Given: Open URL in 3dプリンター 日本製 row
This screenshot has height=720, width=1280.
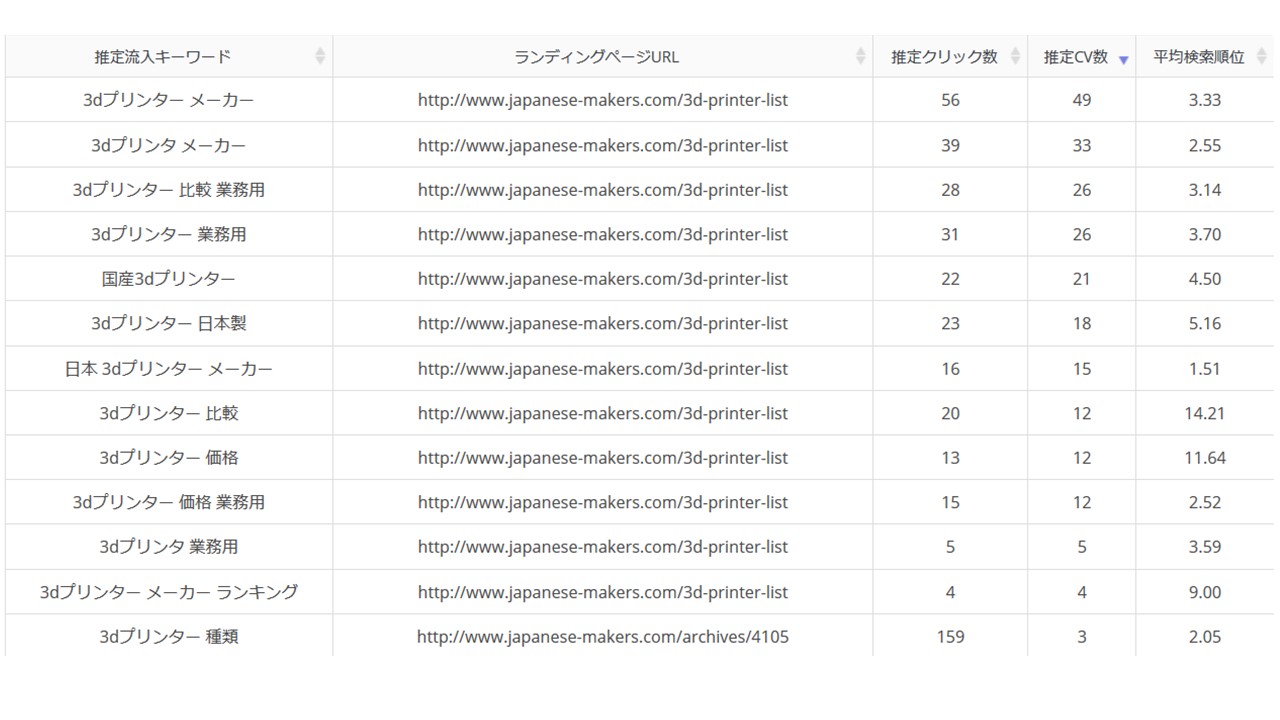Looking at the screenshot, I should [603, 323].
